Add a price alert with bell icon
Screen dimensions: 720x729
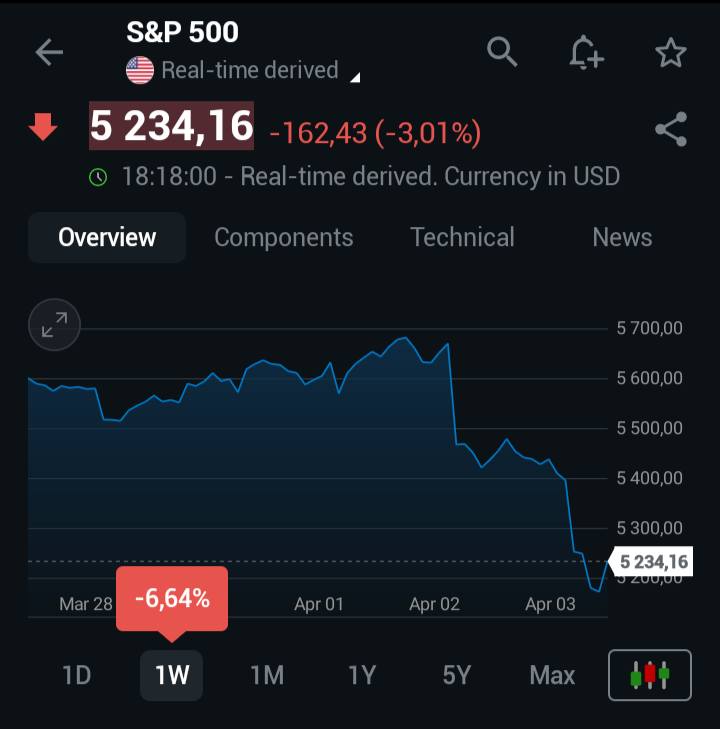pos(586,53)
